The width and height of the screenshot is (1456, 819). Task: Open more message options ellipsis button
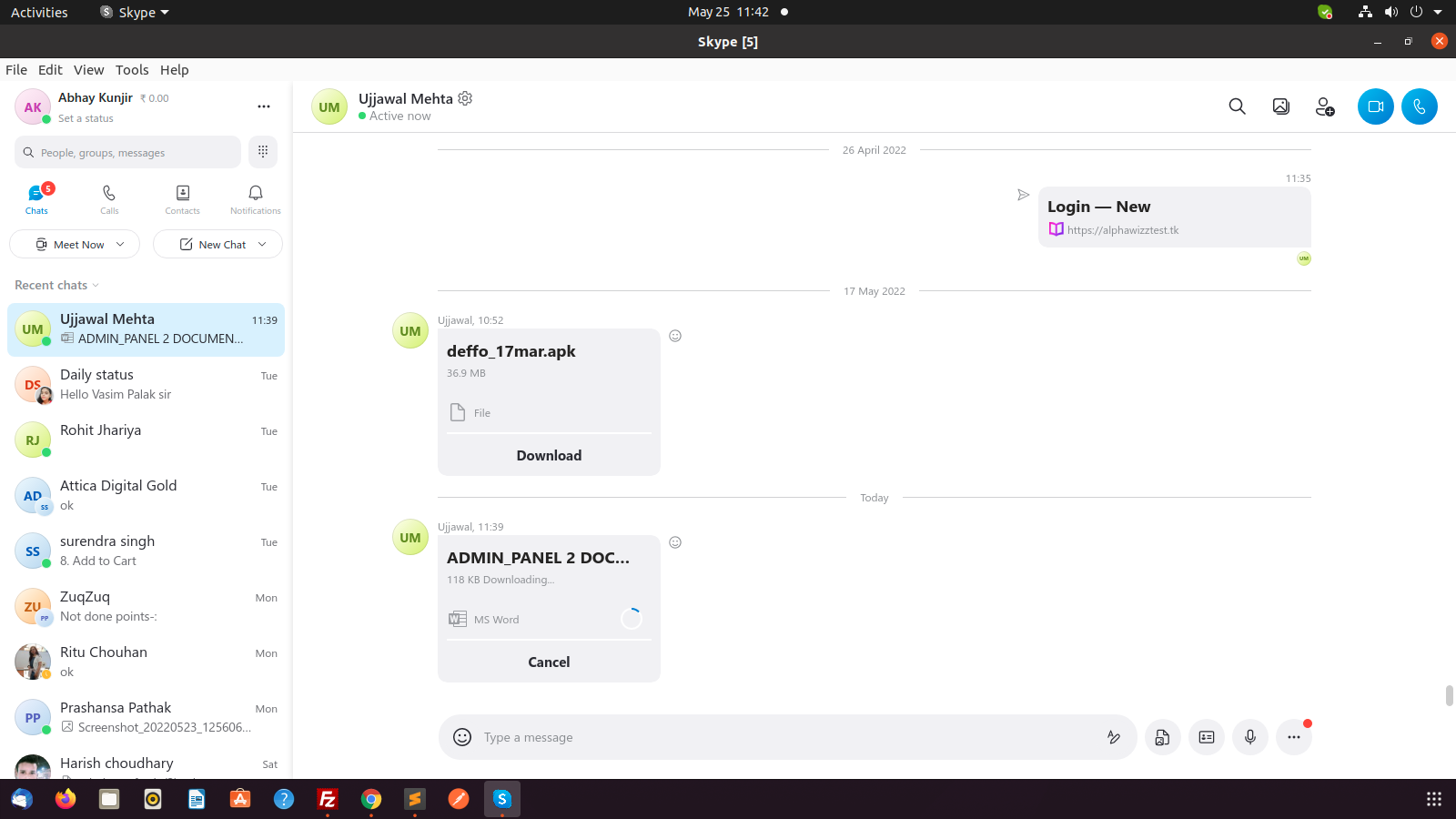click(1293, 737)
